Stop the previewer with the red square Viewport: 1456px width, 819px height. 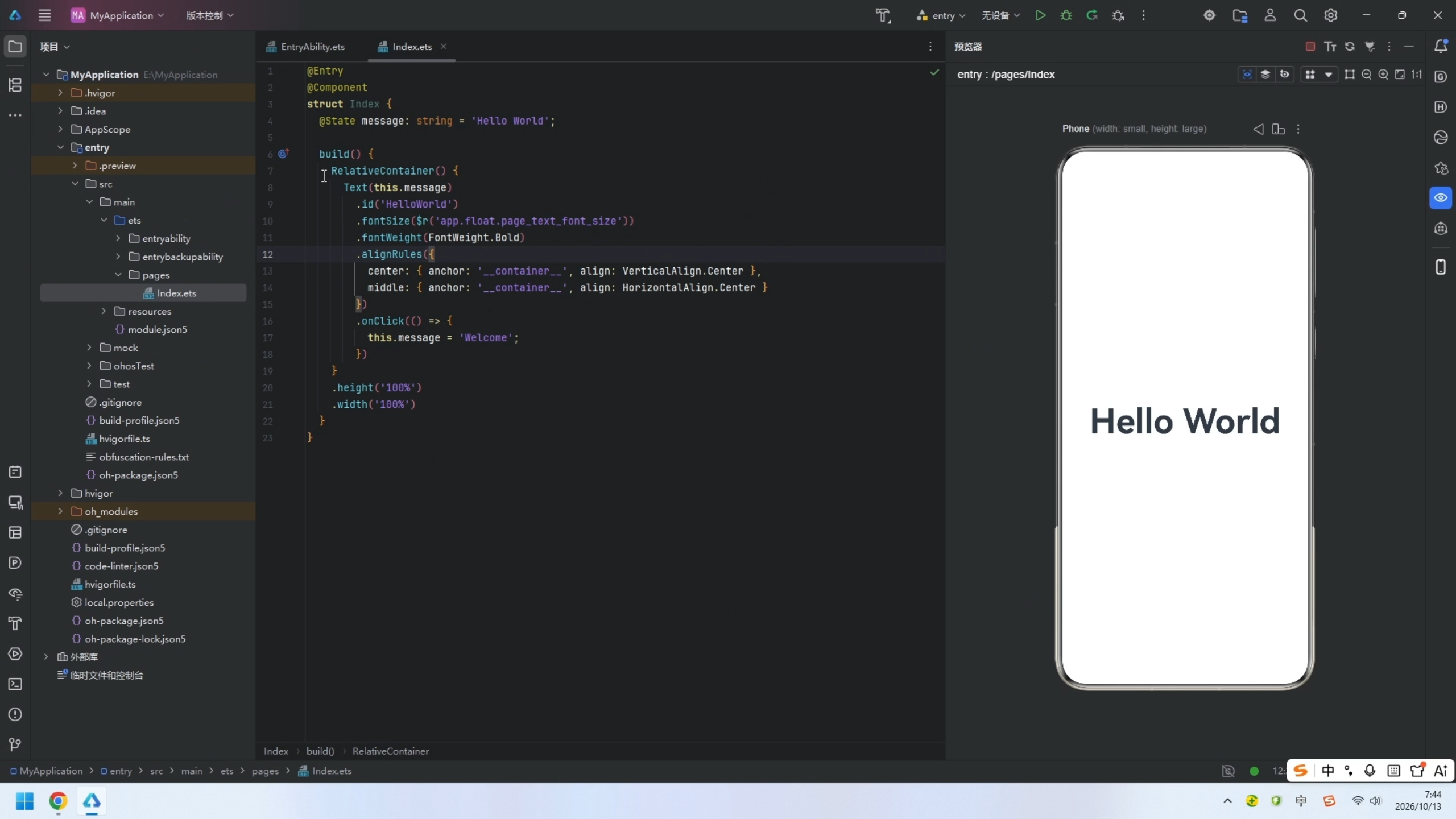1310,47
